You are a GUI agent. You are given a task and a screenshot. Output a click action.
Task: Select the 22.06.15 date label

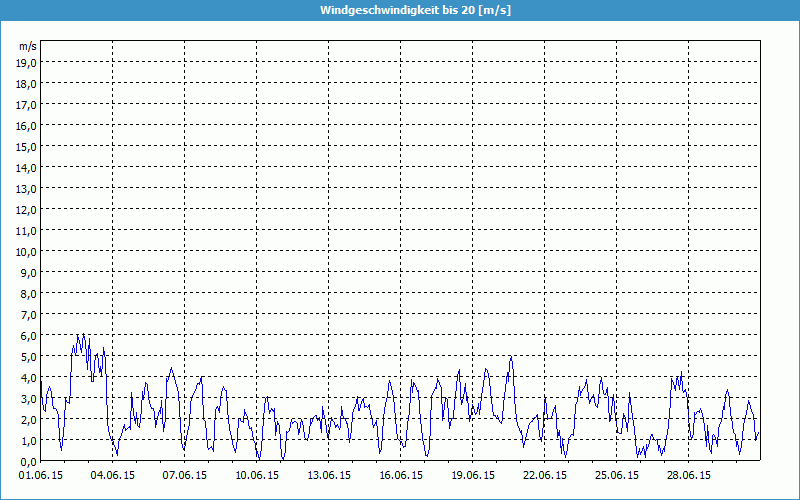tap(545, 475)
